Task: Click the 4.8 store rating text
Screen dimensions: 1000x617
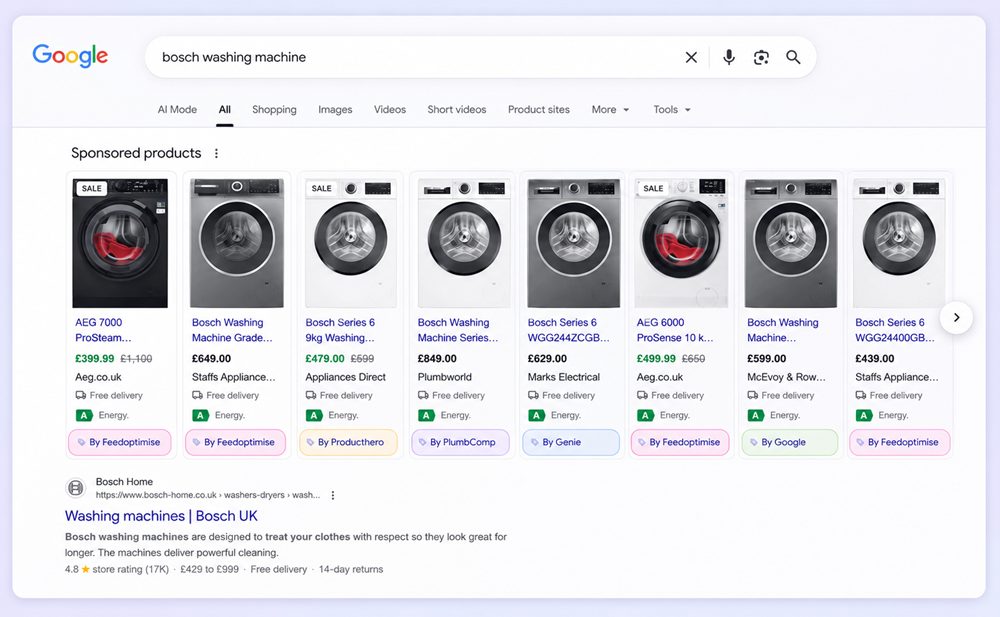Action: pos(117,569)
